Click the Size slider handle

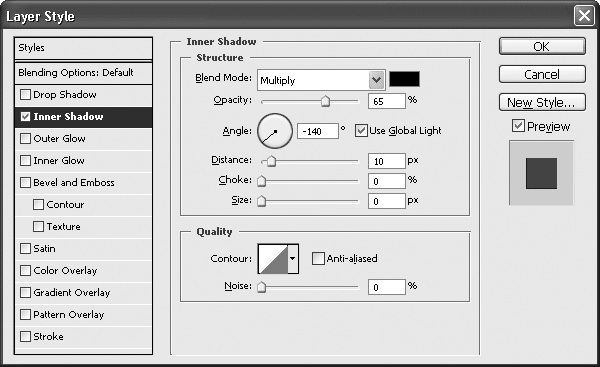261,201
